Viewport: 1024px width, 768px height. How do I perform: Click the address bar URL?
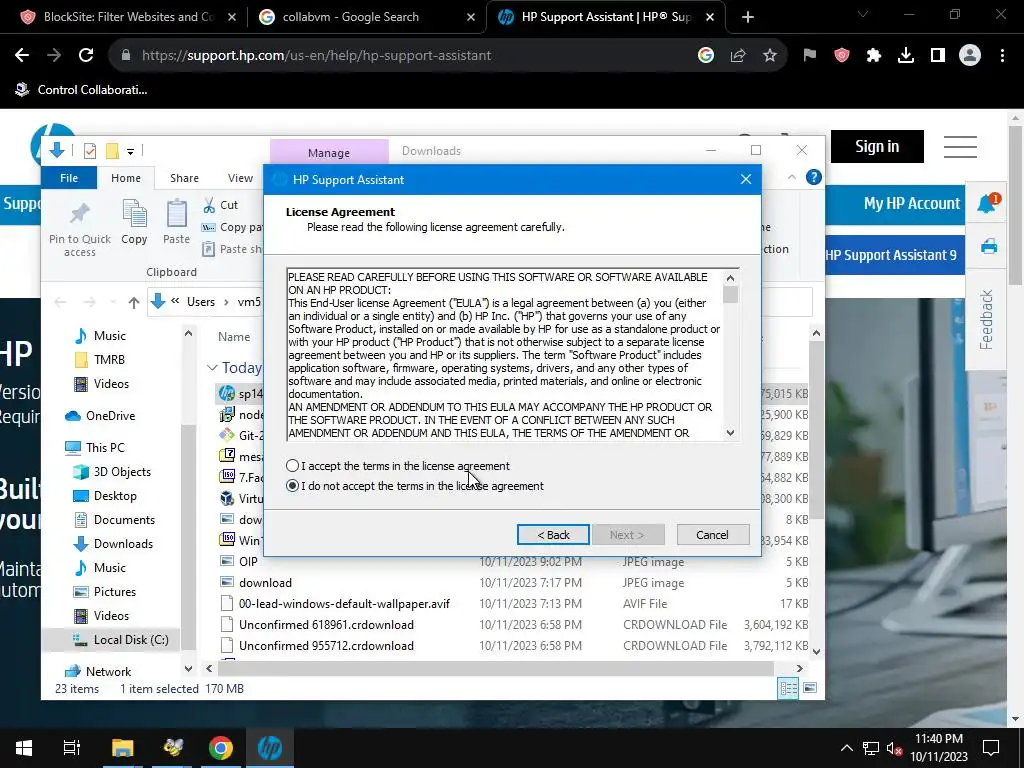[x=317, y=56]
